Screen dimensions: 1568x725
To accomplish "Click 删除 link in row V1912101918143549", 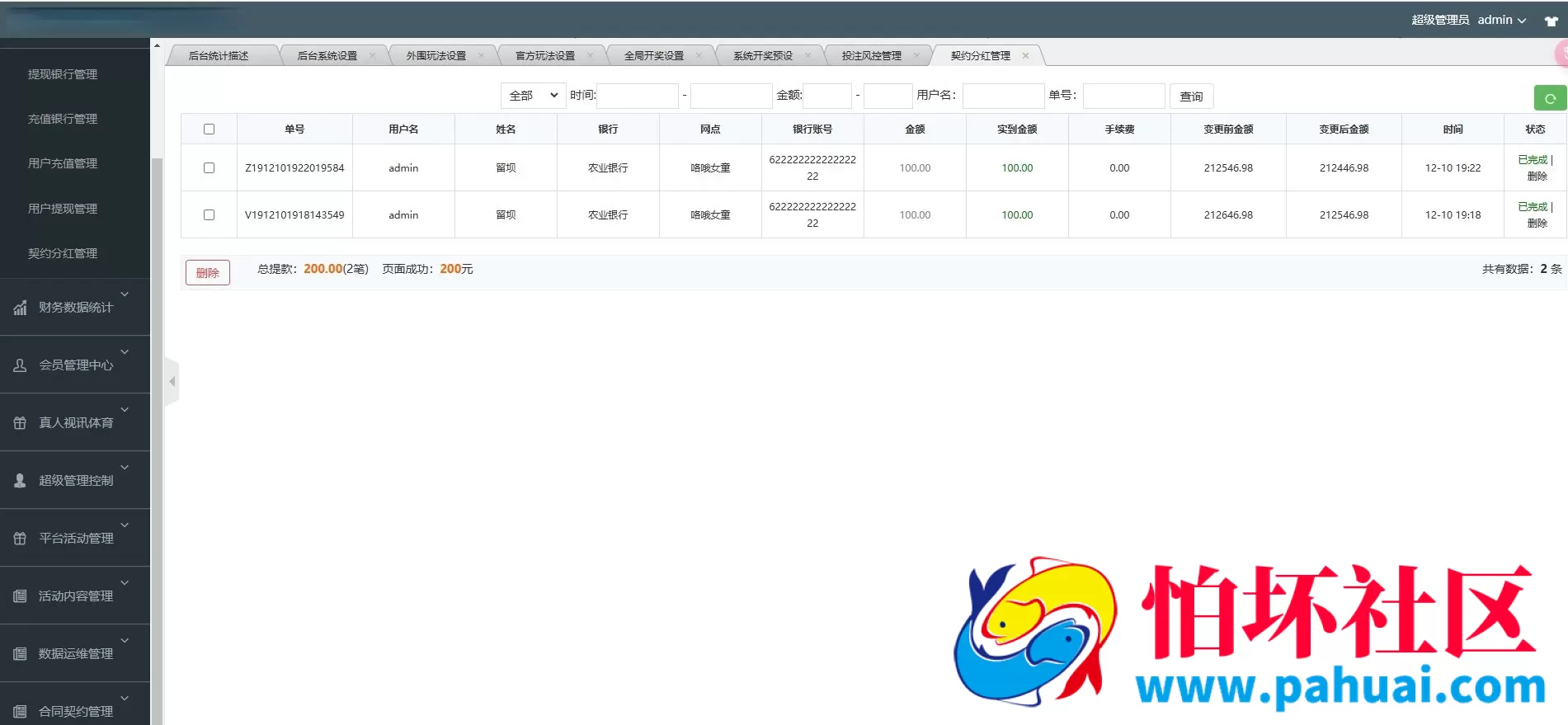I will click(x=1537, y=224).
